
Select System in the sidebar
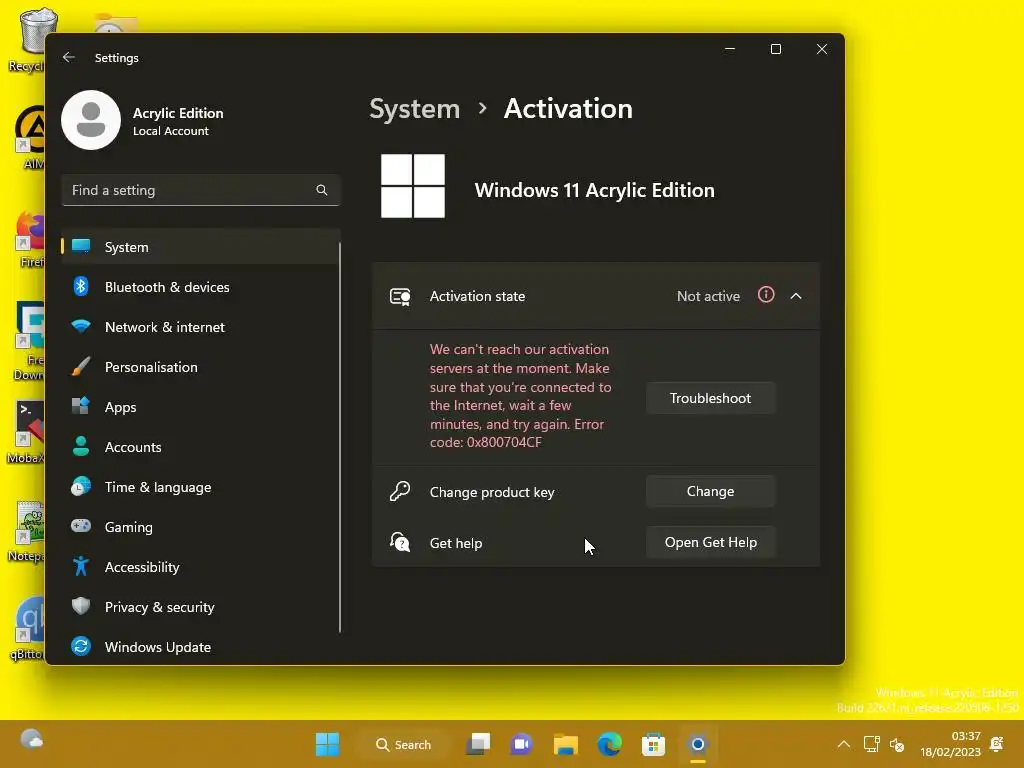coord(200,247)
